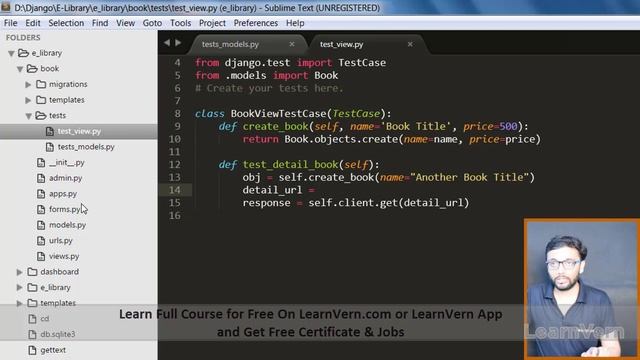Viewport: 640px width, 360px height.
Task: Select the migrations folder label
Action: (x=68, y=84)
